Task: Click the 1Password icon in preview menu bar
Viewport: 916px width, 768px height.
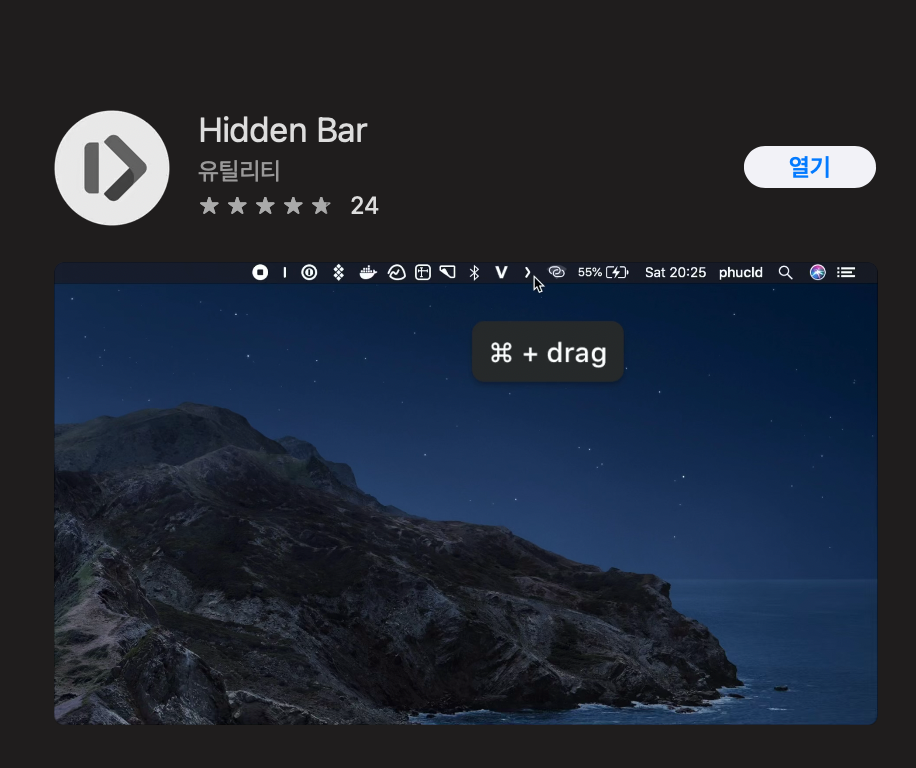Action: coord(309,272)
